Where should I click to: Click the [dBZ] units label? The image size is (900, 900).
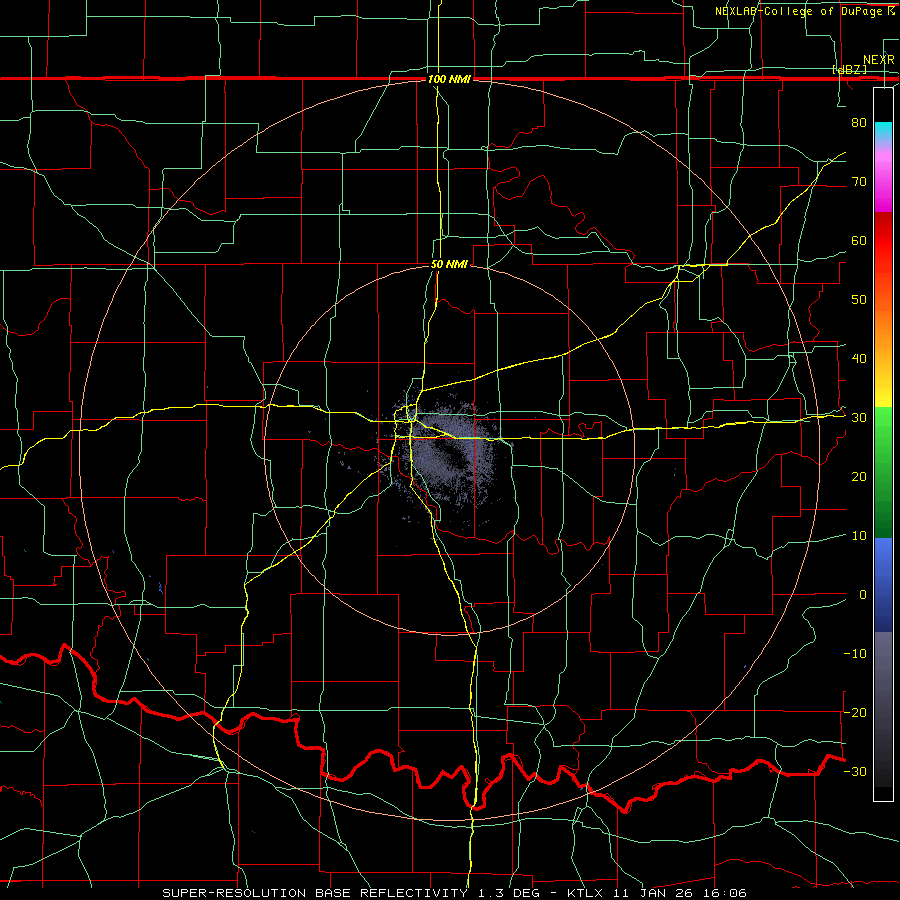click(x=849, y=69)
